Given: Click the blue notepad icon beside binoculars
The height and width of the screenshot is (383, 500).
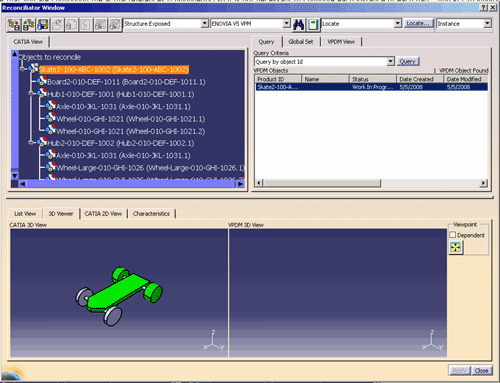Looking at the screenshot, I should [x=313, y=24].
